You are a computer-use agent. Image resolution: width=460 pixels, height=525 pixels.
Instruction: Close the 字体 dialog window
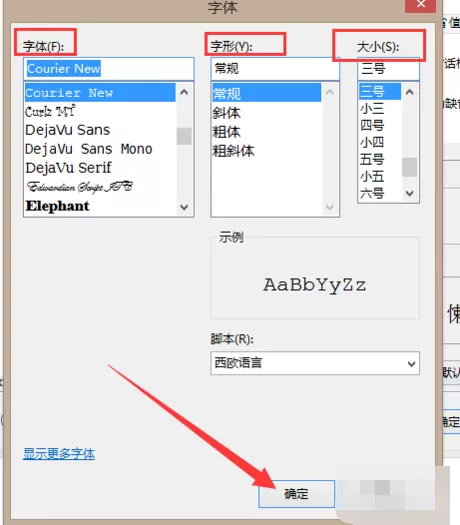(x=421, y=5)
